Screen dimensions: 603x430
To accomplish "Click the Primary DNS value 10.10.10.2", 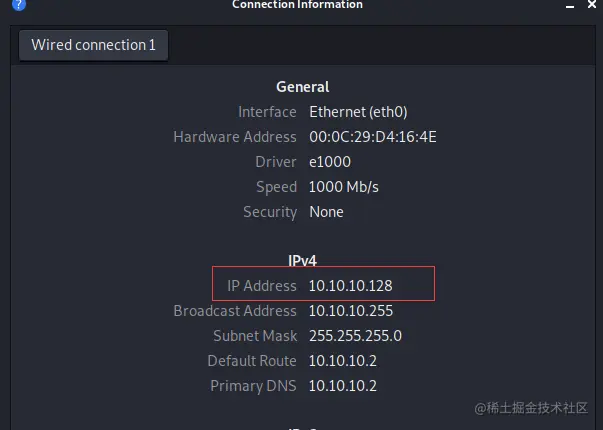I will click(342, 386).
